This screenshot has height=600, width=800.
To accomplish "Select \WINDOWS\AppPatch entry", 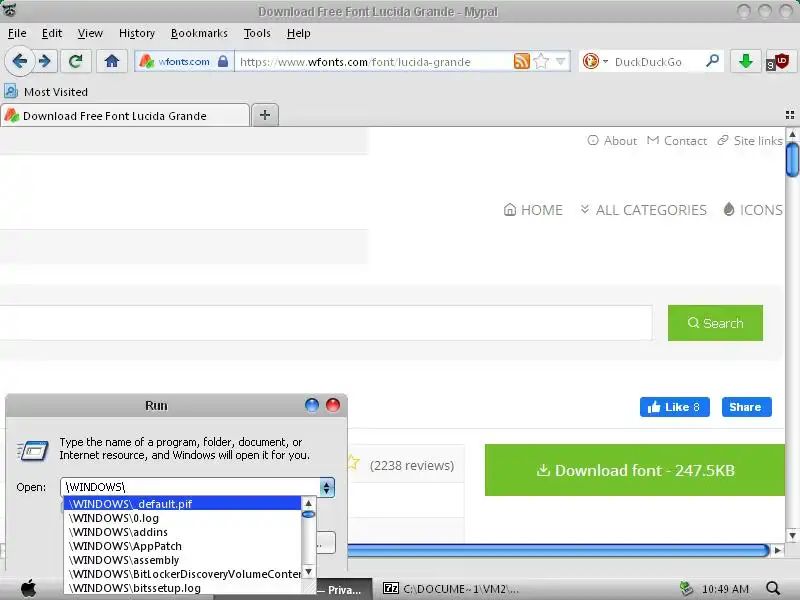I will 183,546.
